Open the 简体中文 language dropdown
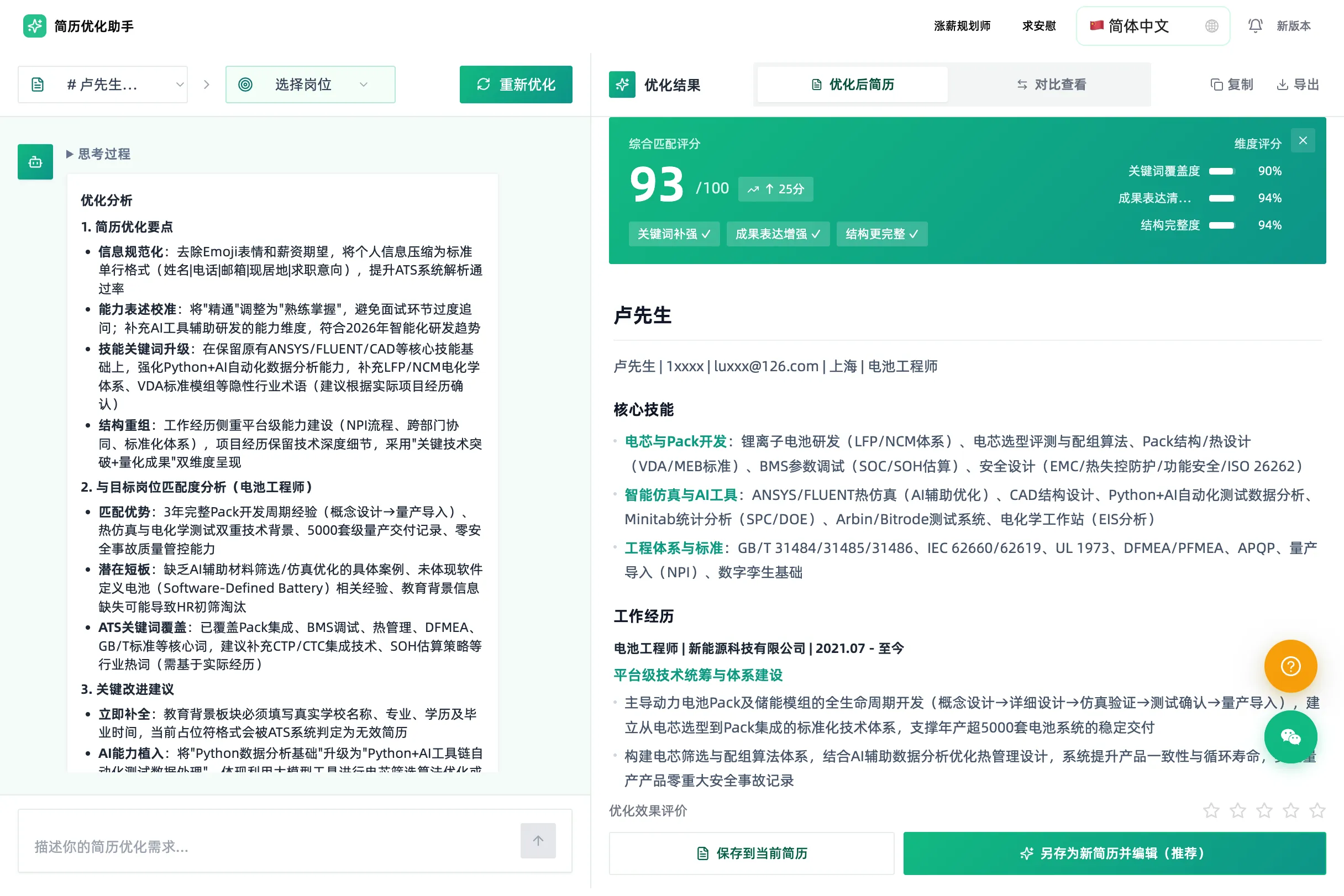 (x=1152, y=26)
